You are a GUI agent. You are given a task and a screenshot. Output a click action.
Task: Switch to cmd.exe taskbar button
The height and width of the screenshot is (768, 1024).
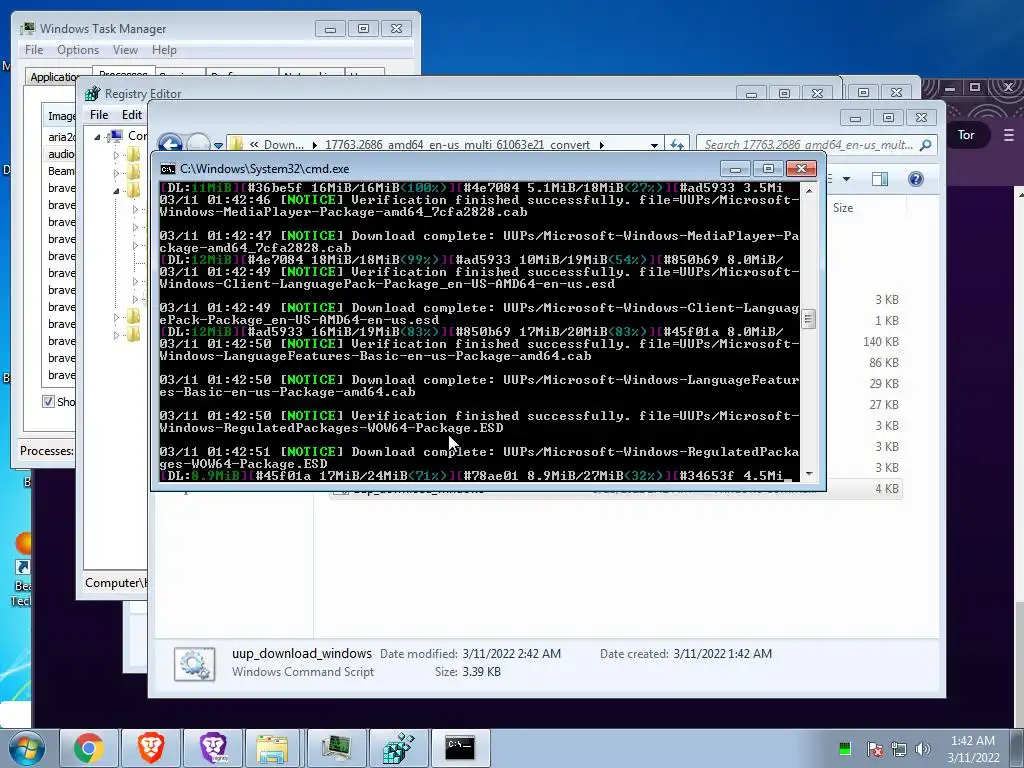point(460,748)
